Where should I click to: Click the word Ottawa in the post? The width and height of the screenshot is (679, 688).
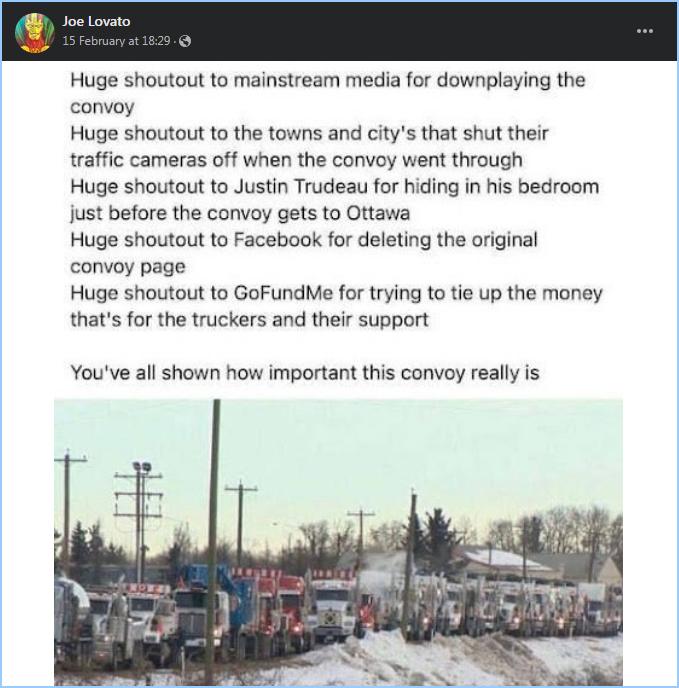click(x=378, y=214)
